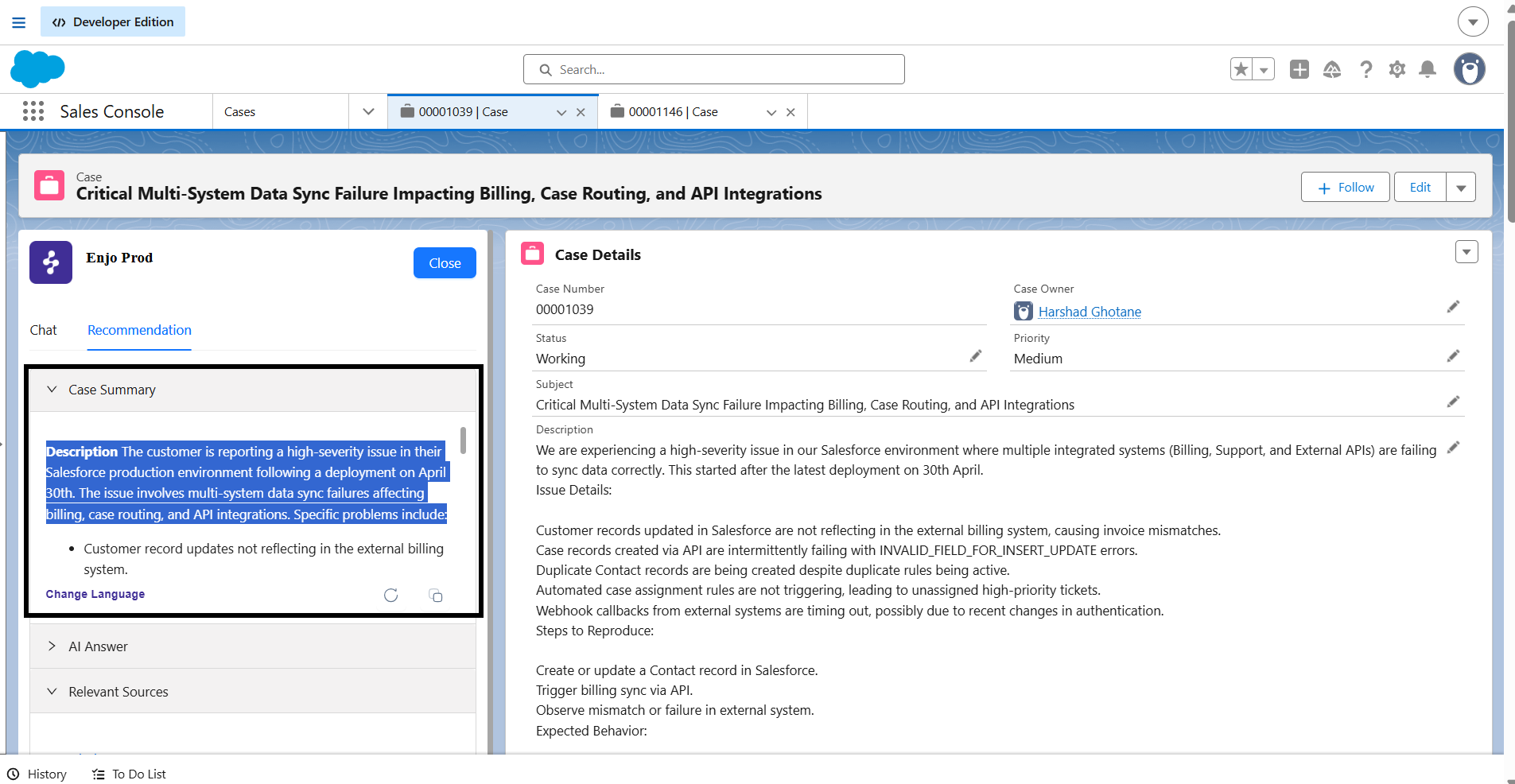This screenshot has width=1515, height=784.
Task: Click the Follow button
Action: point(1346,188)
